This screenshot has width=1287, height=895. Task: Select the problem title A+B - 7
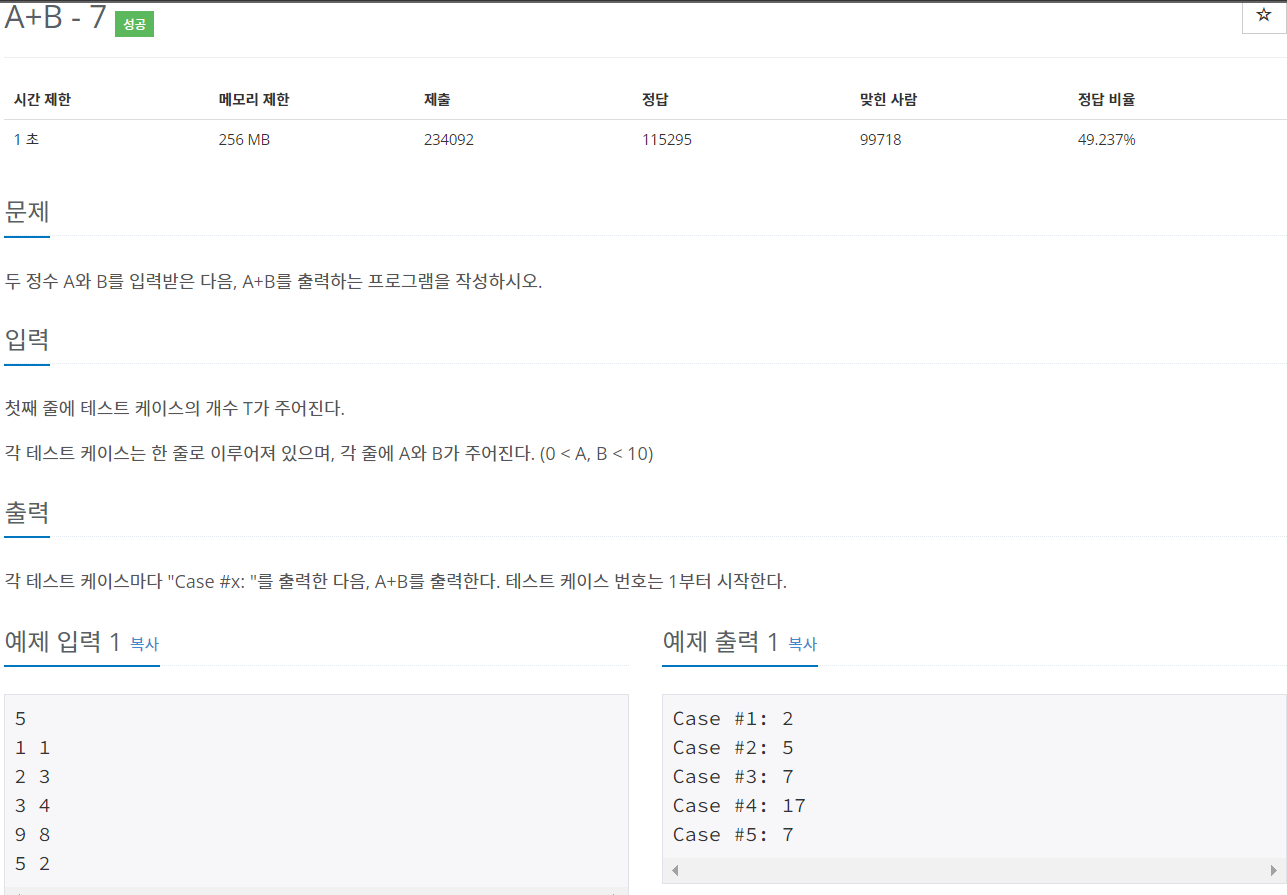pyautogui.click(x=55, y=18)
